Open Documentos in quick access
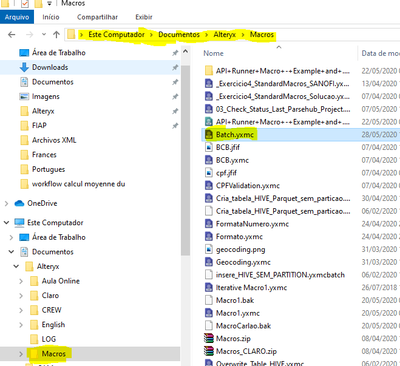Viewport: 400px width, 366px height. (53, 82)
